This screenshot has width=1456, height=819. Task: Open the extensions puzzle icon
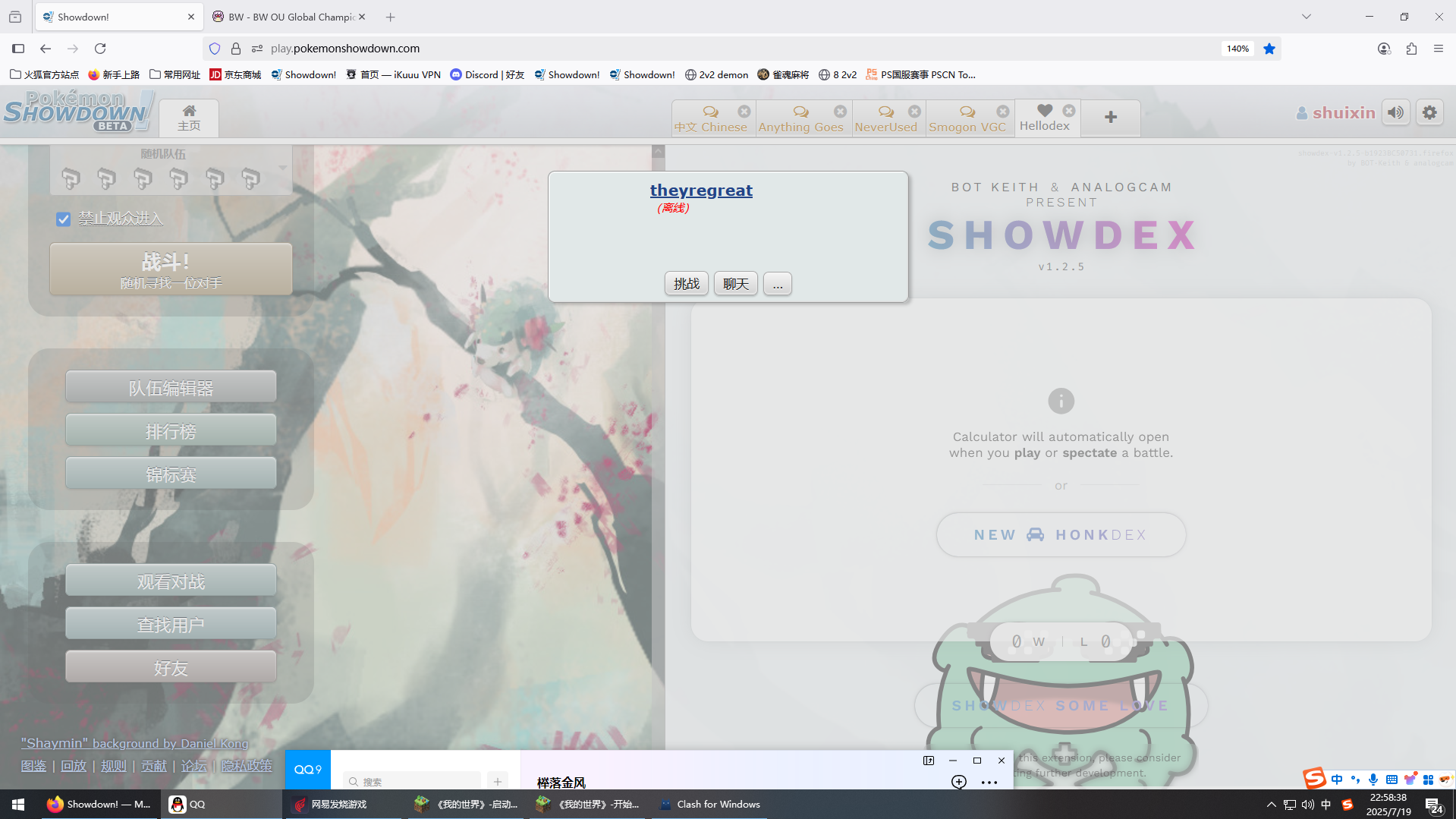[x=1411, y=49]
